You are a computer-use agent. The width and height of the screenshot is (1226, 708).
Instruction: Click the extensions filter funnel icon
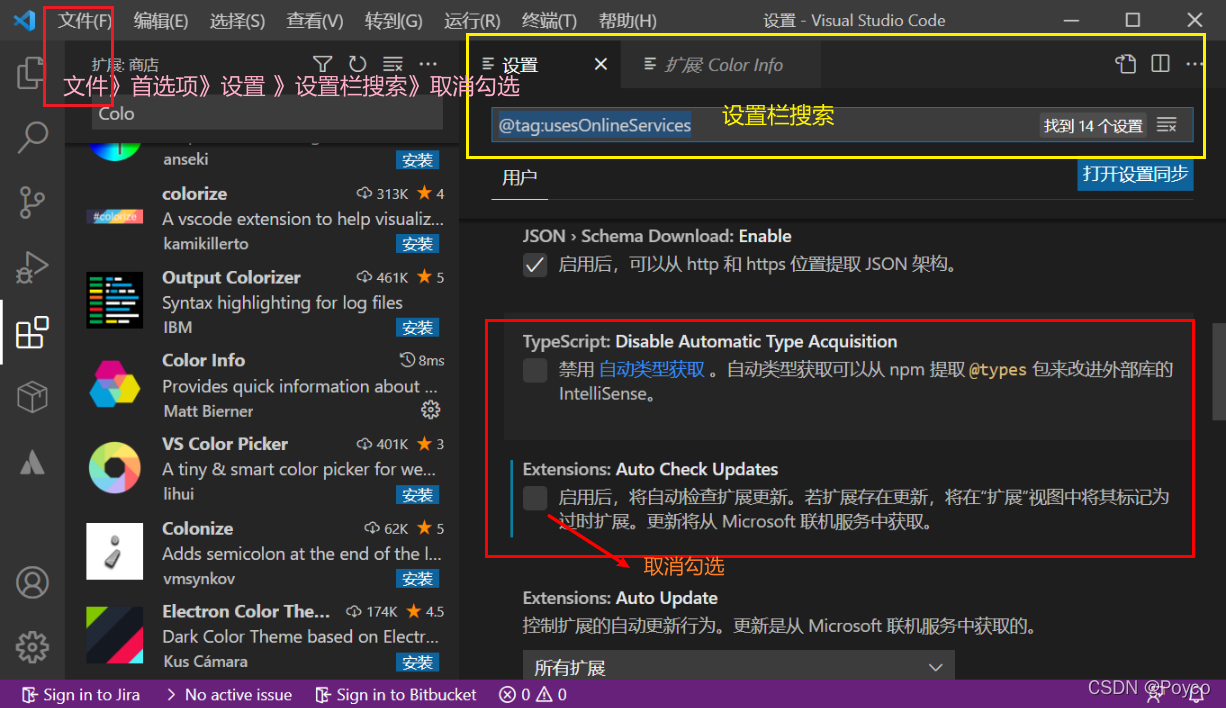coord(322,64)
